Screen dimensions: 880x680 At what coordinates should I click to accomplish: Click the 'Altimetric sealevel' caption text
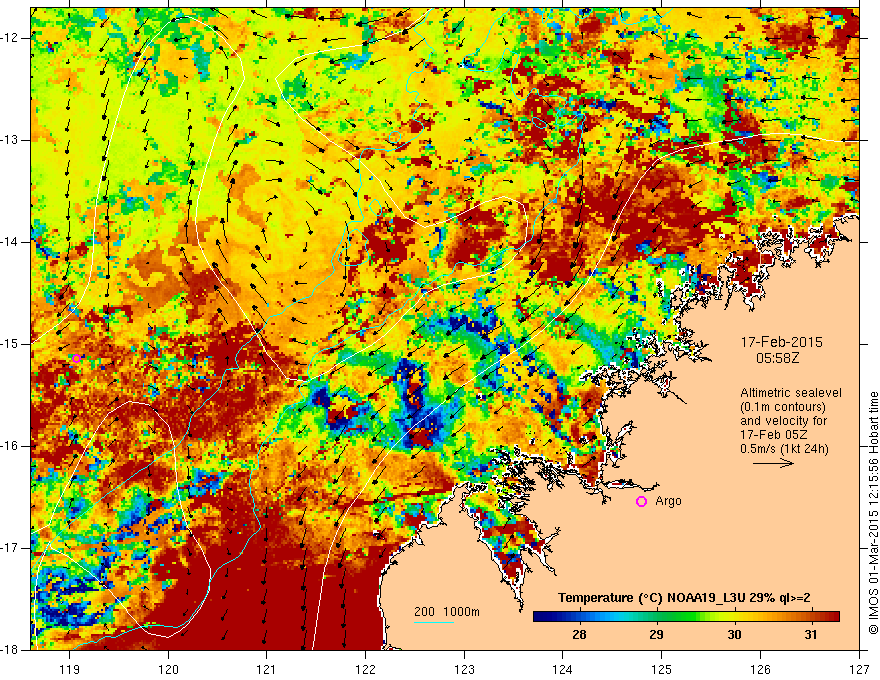791,393
